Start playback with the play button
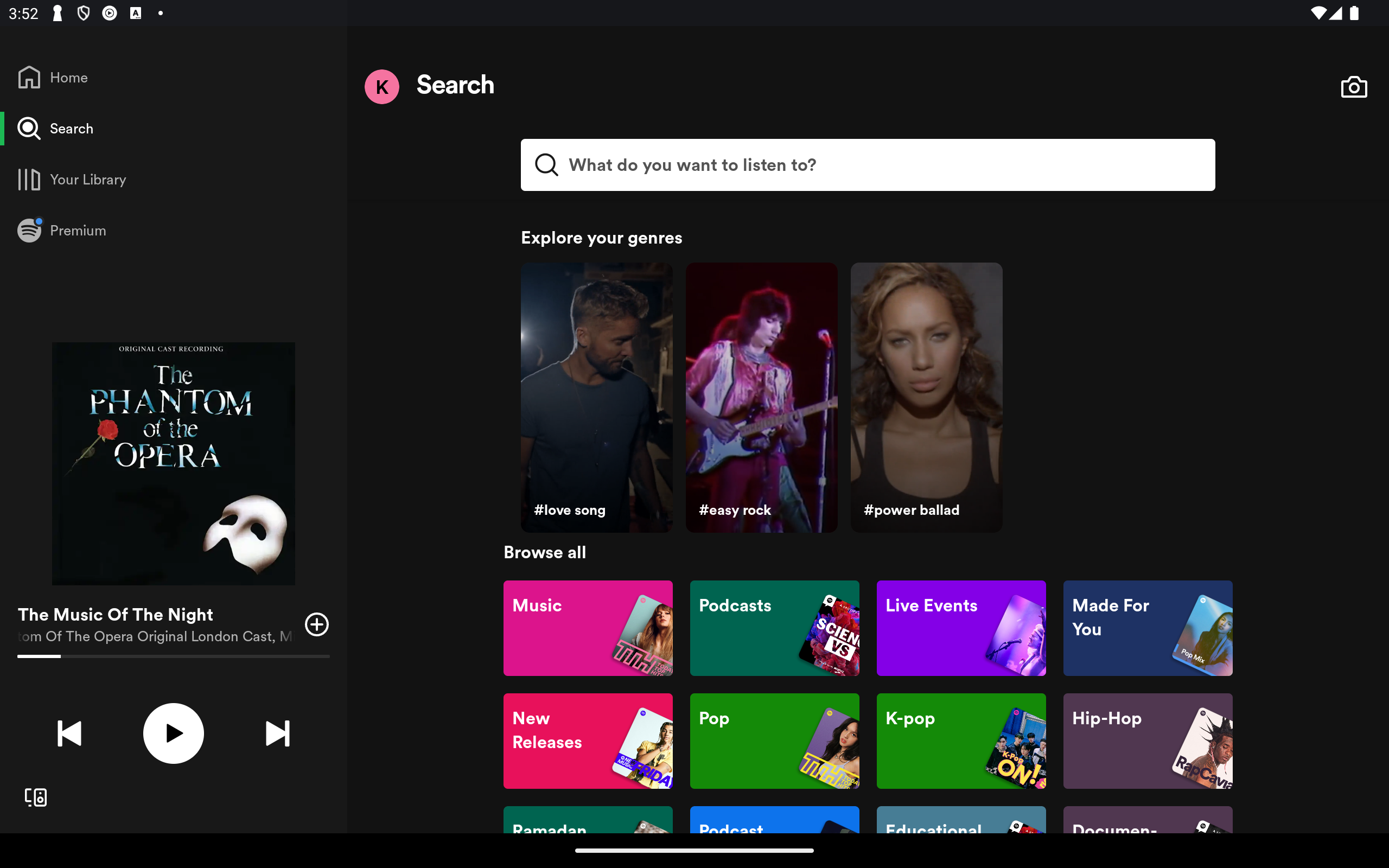 coord(173,733)
